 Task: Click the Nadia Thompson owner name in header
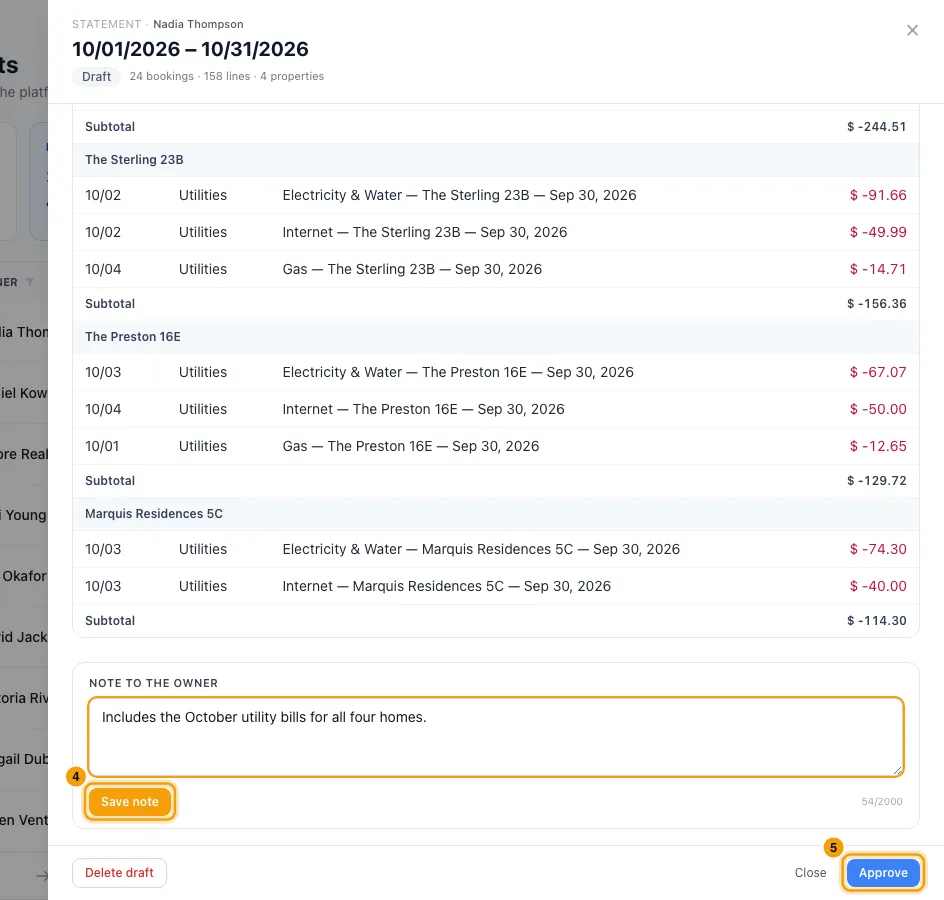pyautogui.click(x=198, y=24)
